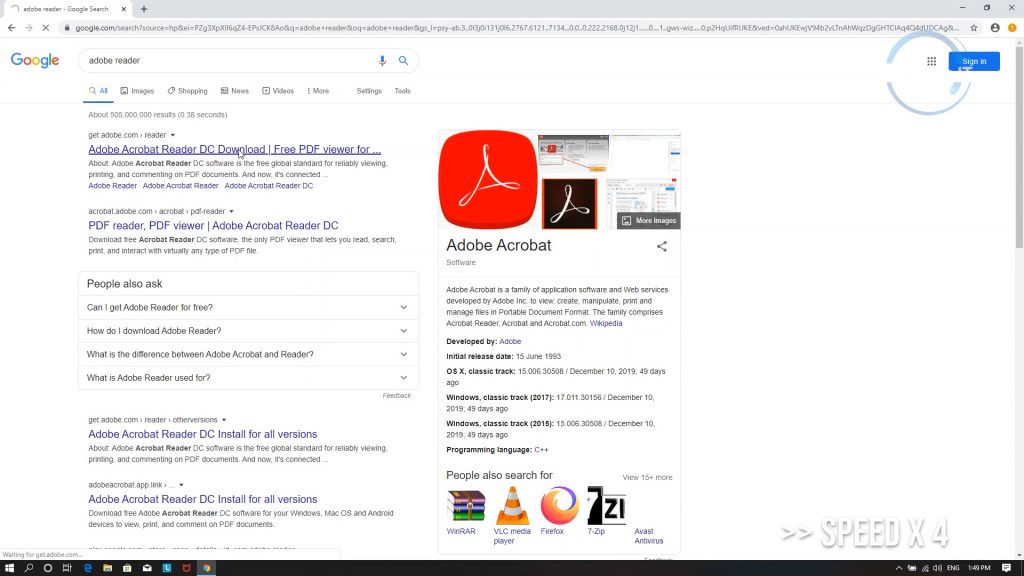1024x576 pixels.
Task: Go back to the previous page
Action: click(x=12, y=28)
